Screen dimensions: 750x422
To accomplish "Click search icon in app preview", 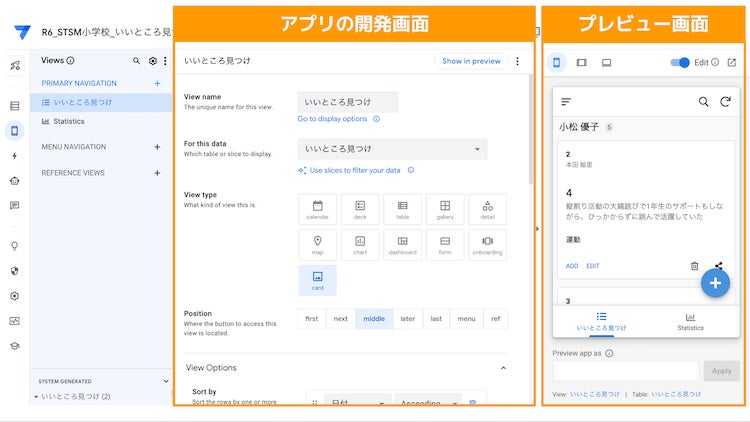I will click(x=703, y=101).
